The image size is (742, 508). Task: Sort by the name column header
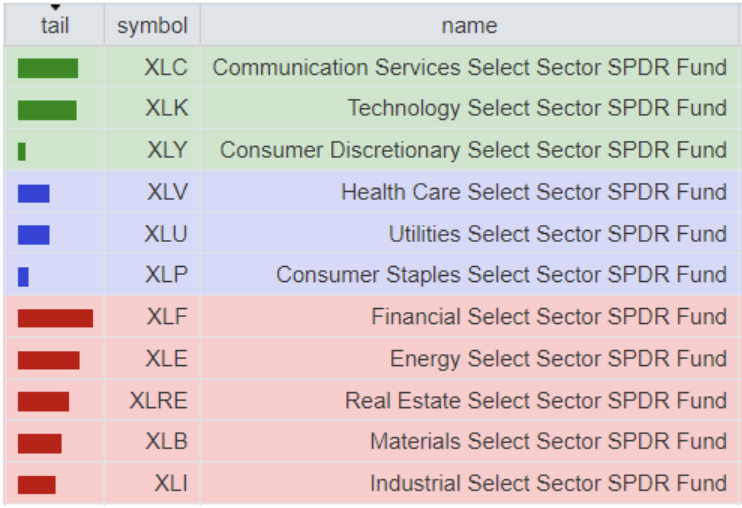click(x=469, y=26)
